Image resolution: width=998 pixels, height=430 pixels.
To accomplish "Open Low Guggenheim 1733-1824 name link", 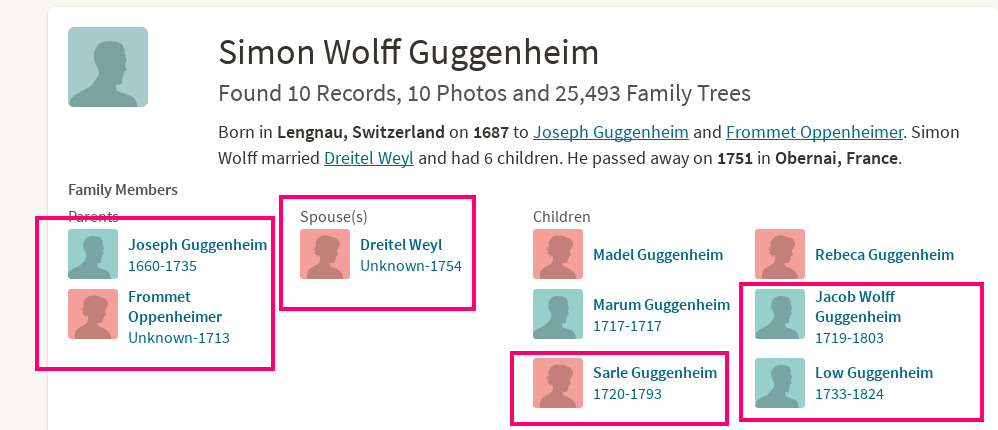I will 874,373.
